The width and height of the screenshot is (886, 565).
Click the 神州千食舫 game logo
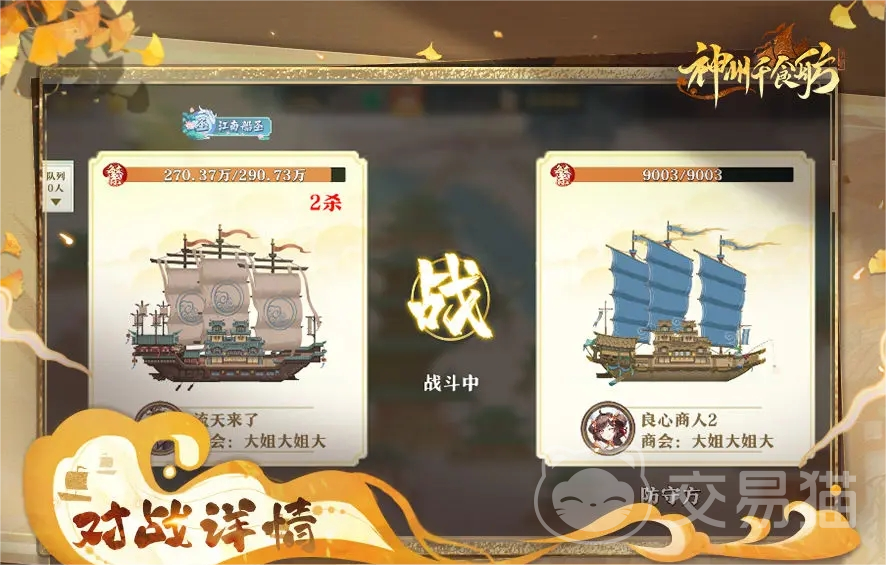tap(758, 68)
